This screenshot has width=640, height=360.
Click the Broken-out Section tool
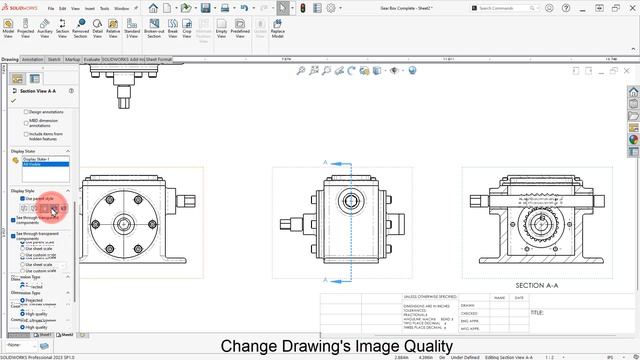coord(154,29)
